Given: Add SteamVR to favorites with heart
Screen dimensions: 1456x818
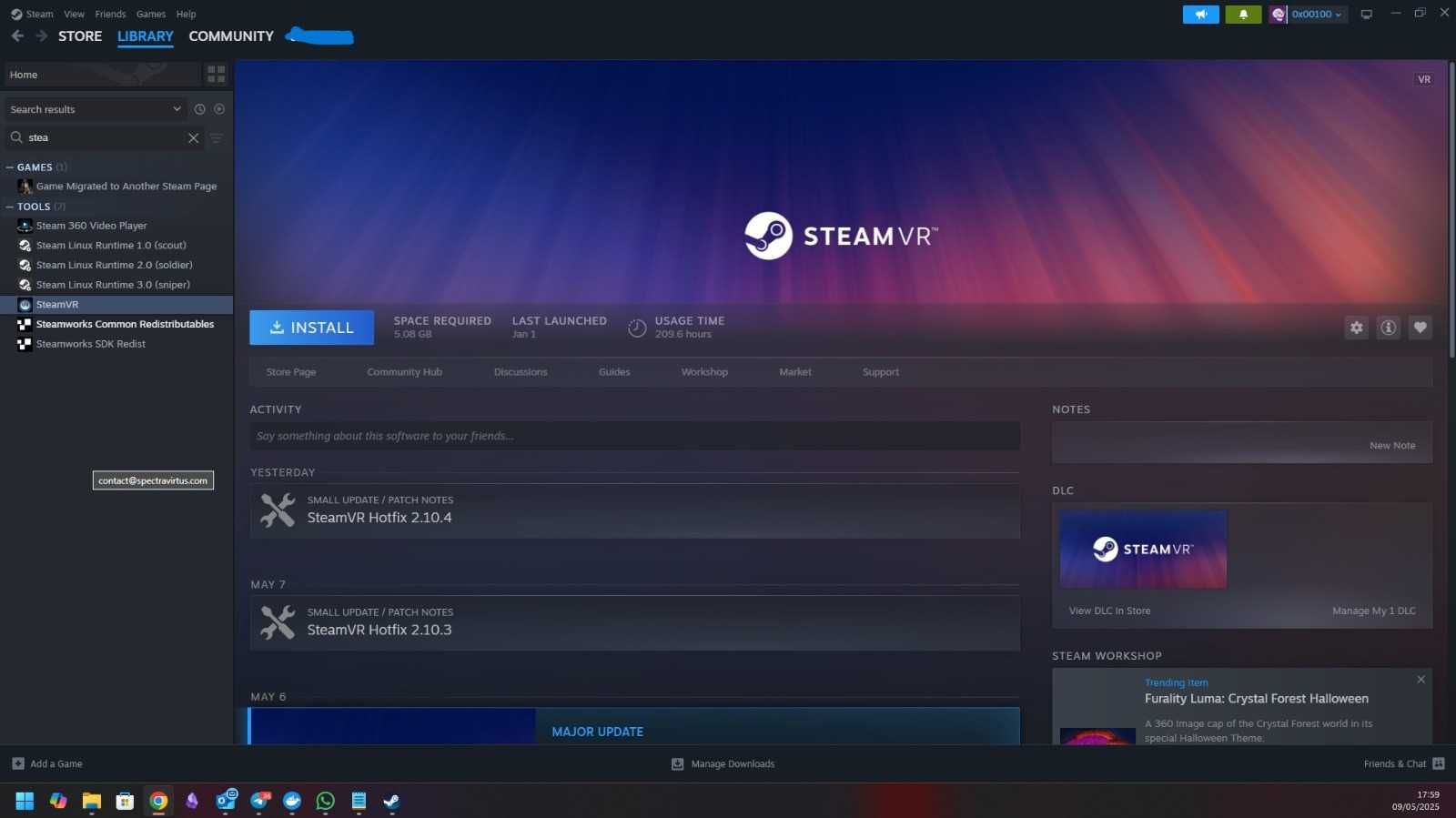Looking at the screenshot, I should [1421, 328].
